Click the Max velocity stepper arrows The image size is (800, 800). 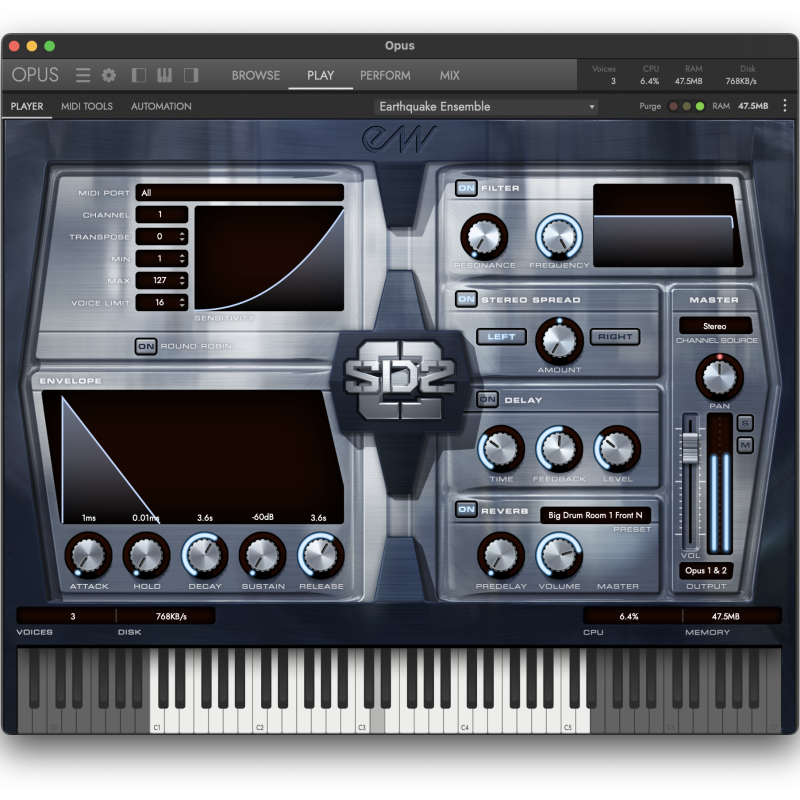(x=182, y=281)
